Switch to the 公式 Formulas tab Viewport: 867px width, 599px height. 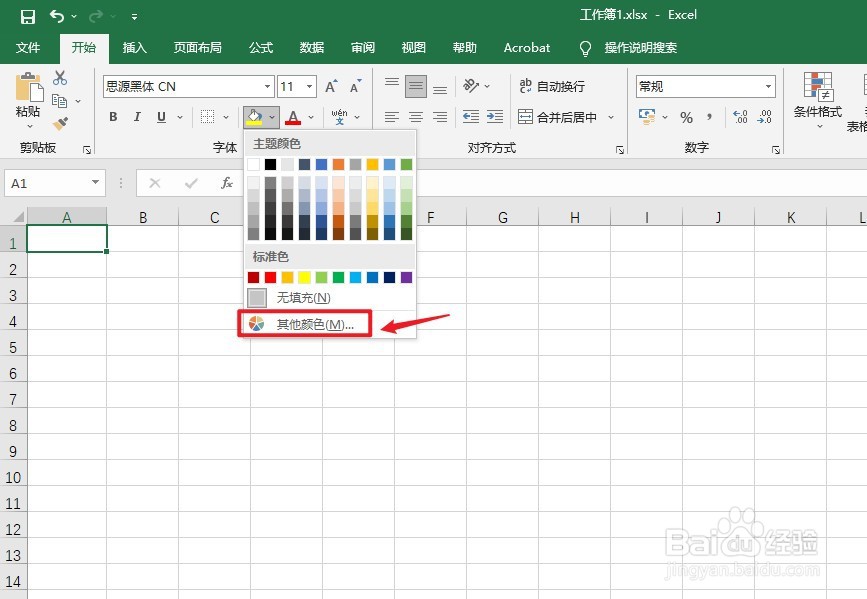(x=260, y=48)
